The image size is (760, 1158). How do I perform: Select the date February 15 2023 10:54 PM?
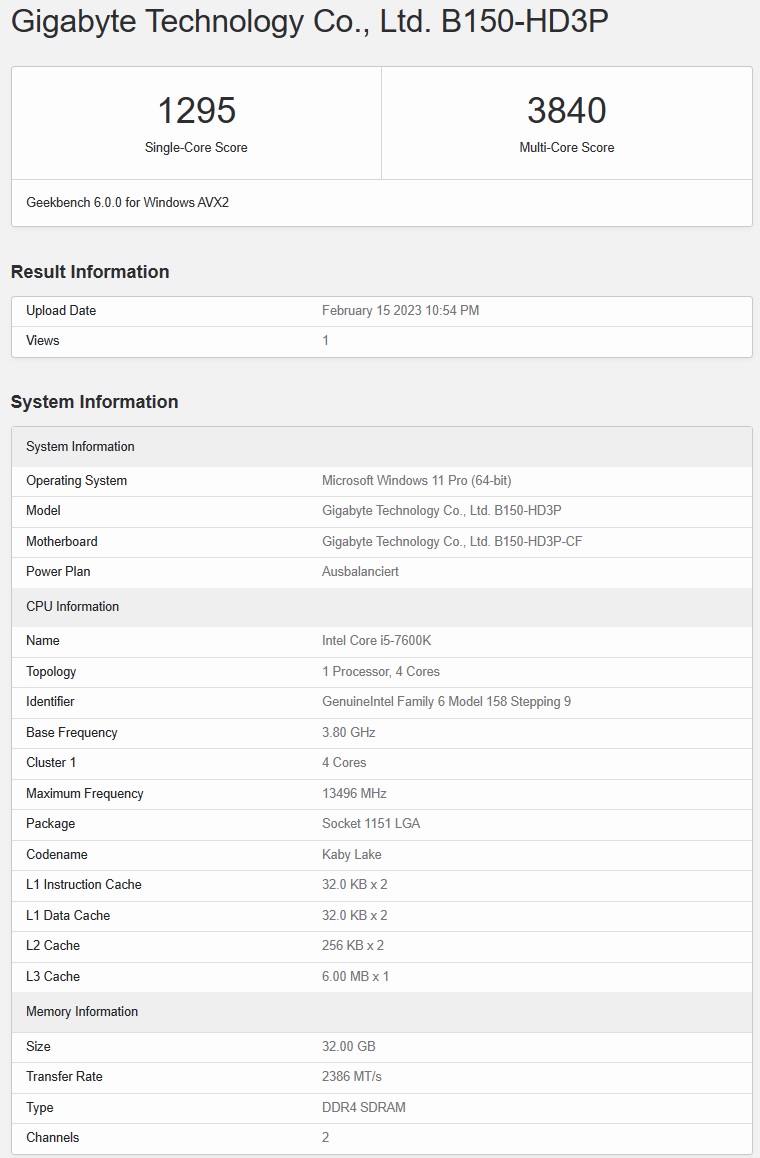400,311
